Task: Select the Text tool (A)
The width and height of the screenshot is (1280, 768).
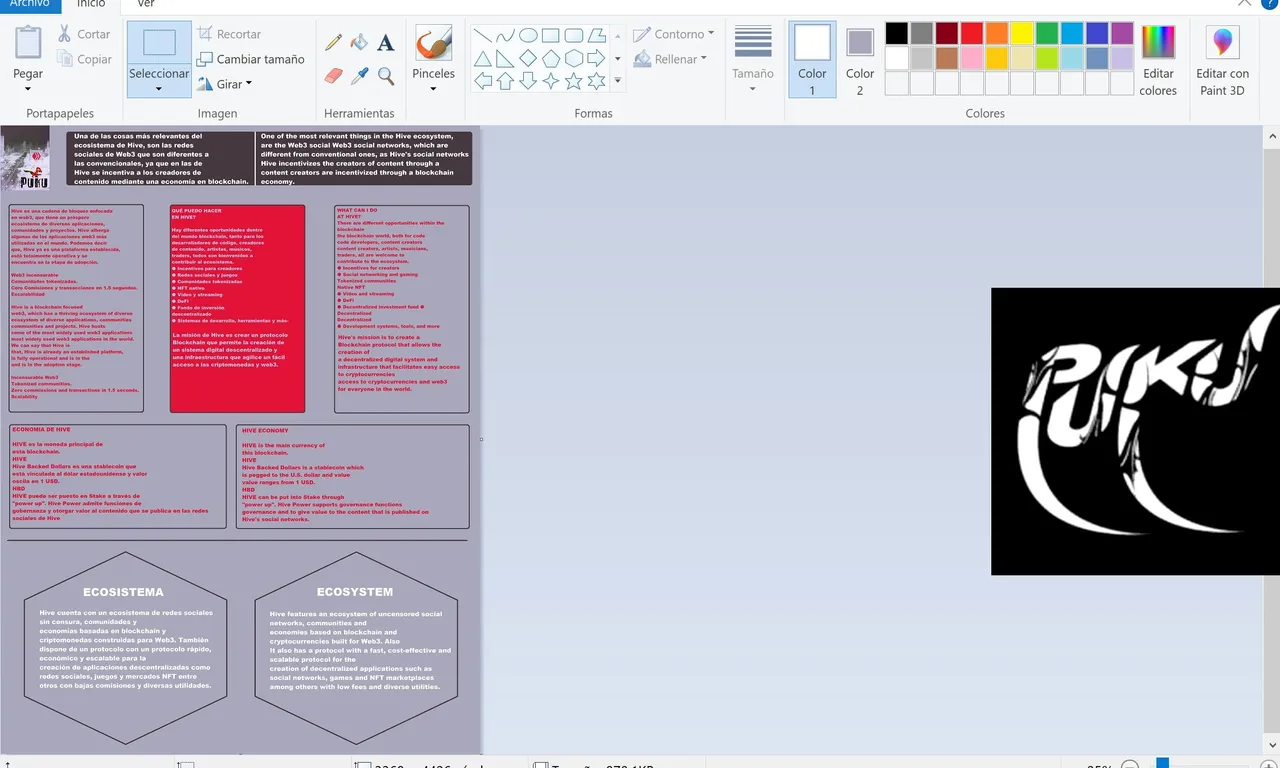Action: (x=385, y=42)
